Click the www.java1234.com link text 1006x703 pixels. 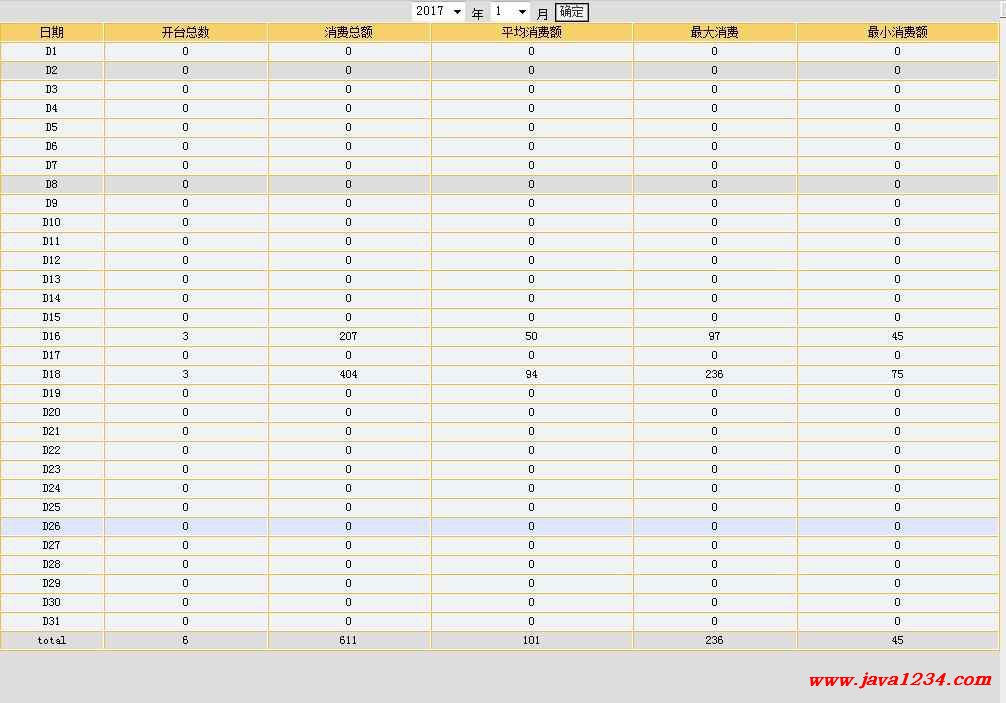(x=899, y=680)
